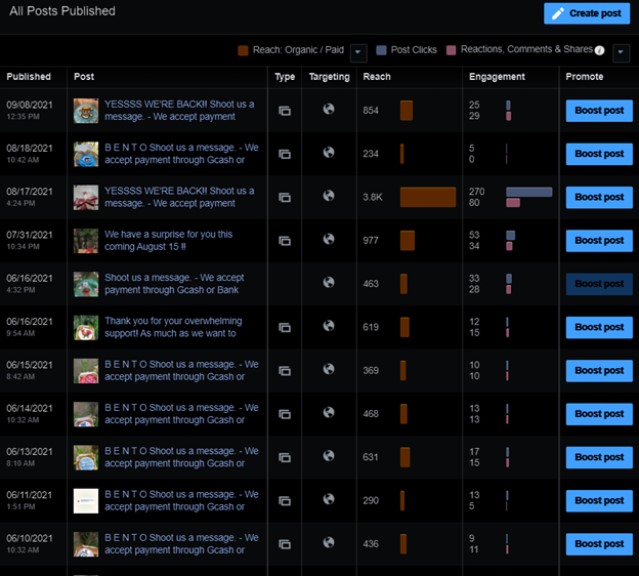Click the thumbnail of the 08/17/2021 post
Screen dimensions: 639x576
86,197
